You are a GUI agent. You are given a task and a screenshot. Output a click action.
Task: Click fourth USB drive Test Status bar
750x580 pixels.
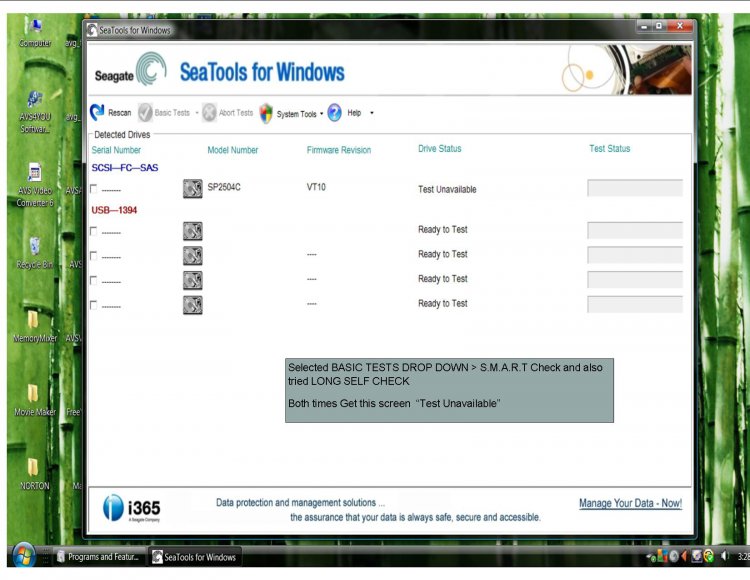[x=635, y=304]
